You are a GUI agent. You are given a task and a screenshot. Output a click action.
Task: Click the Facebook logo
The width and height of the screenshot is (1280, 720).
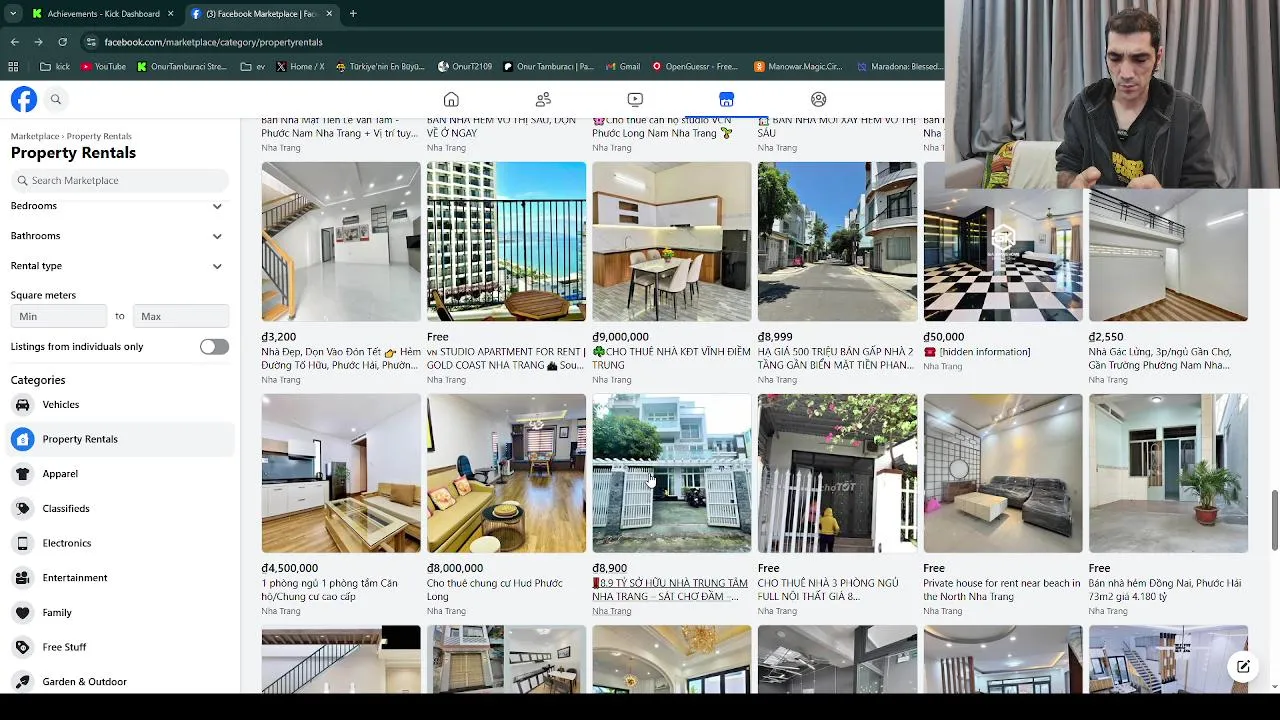24,99
